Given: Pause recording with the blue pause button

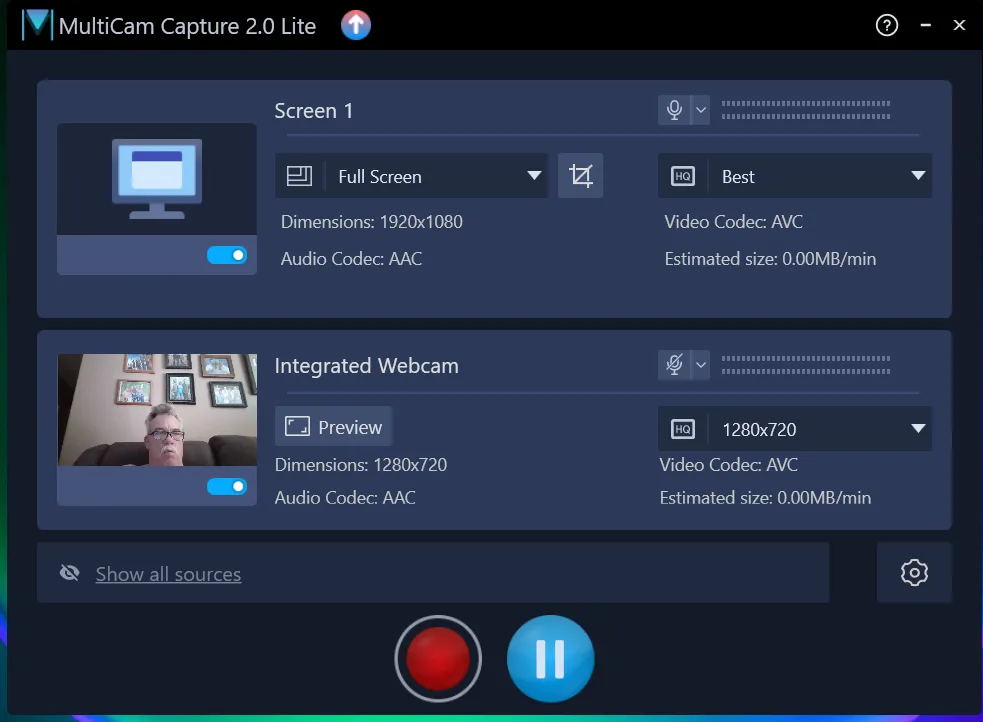Looking at the screenshot, I should [550, 659].
